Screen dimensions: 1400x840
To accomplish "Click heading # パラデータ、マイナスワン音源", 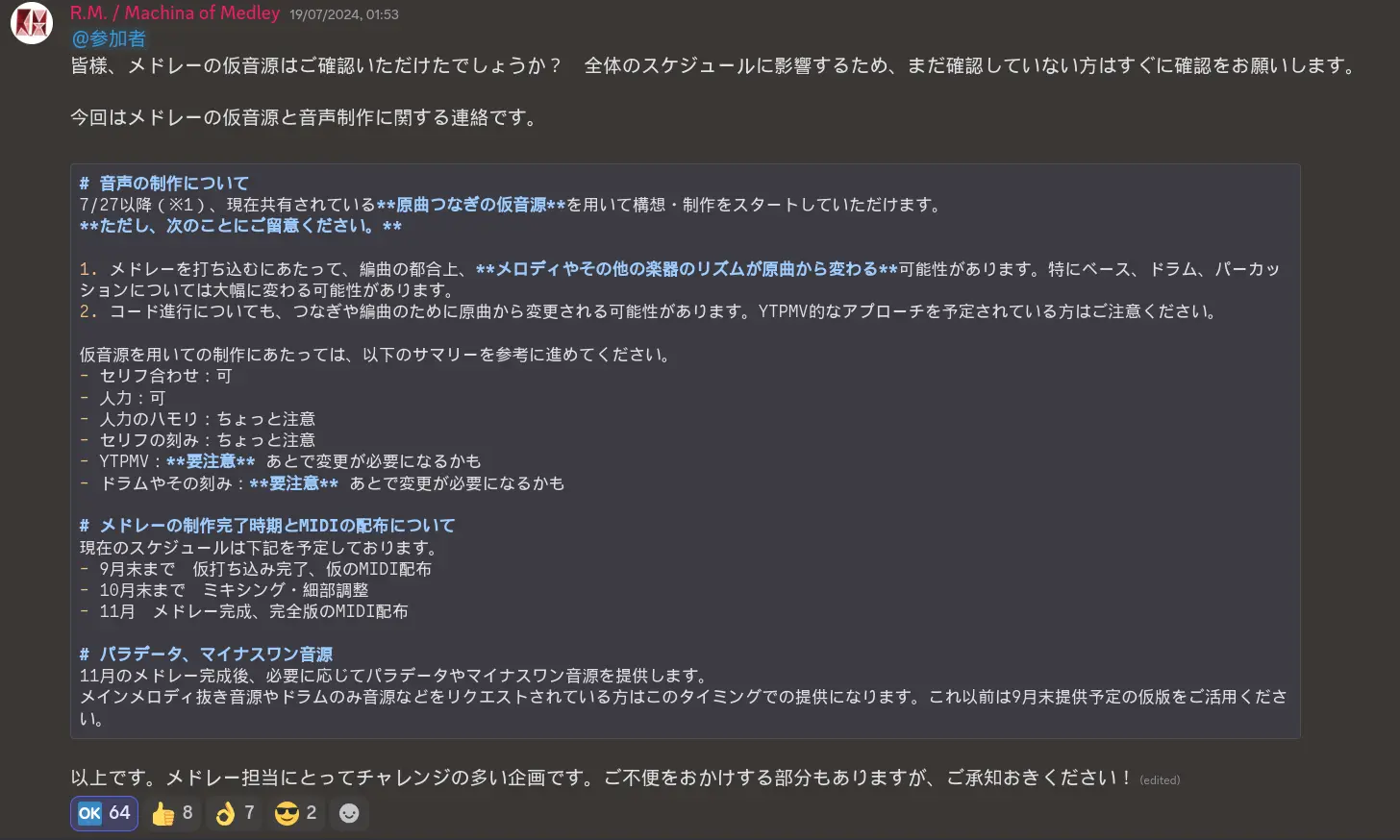I will pyautogui.click(x=206, y=655).
